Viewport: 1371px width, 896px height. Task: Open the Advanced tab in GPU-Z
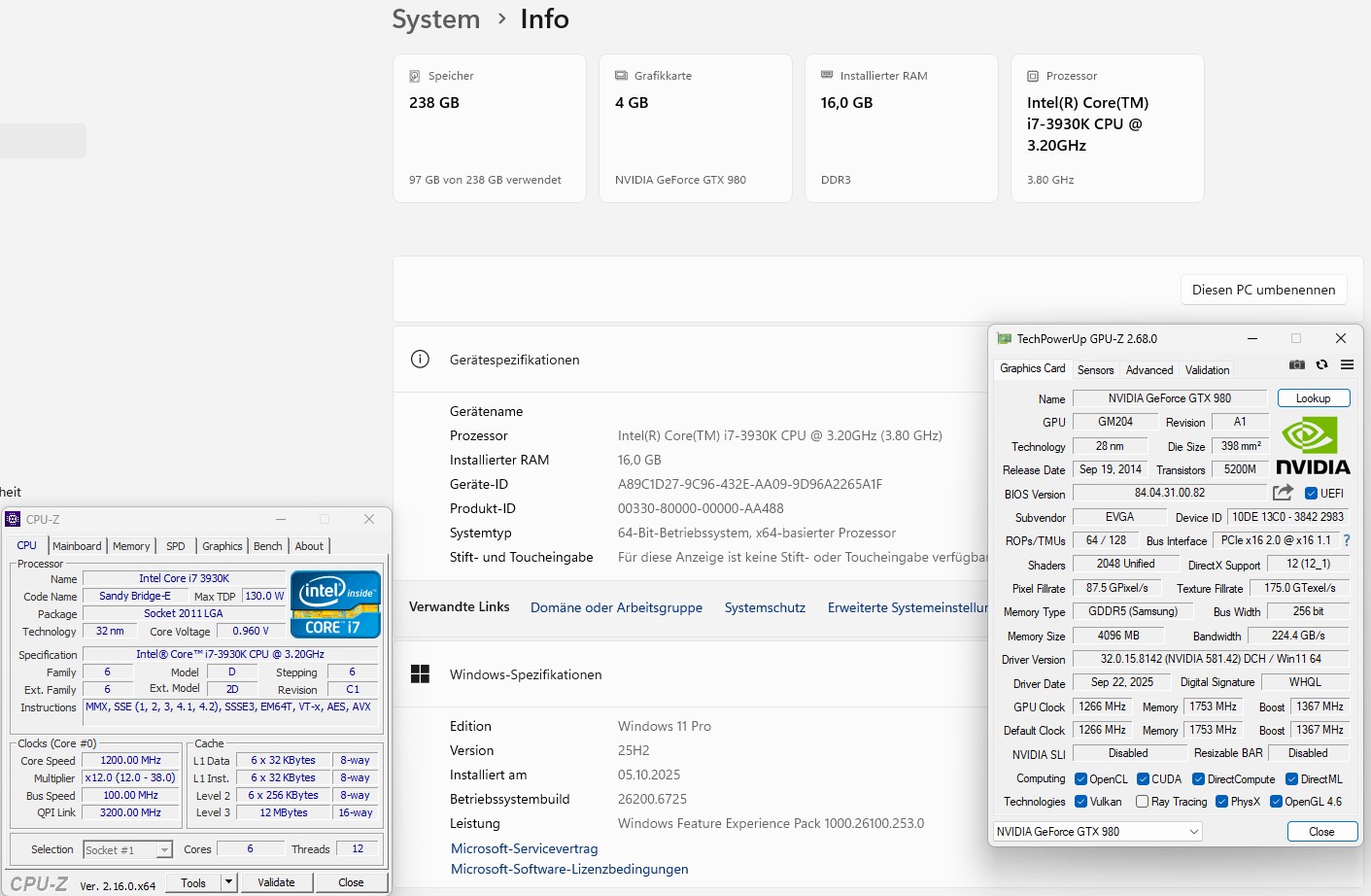pyautogui.click(x=1149, y=370)
